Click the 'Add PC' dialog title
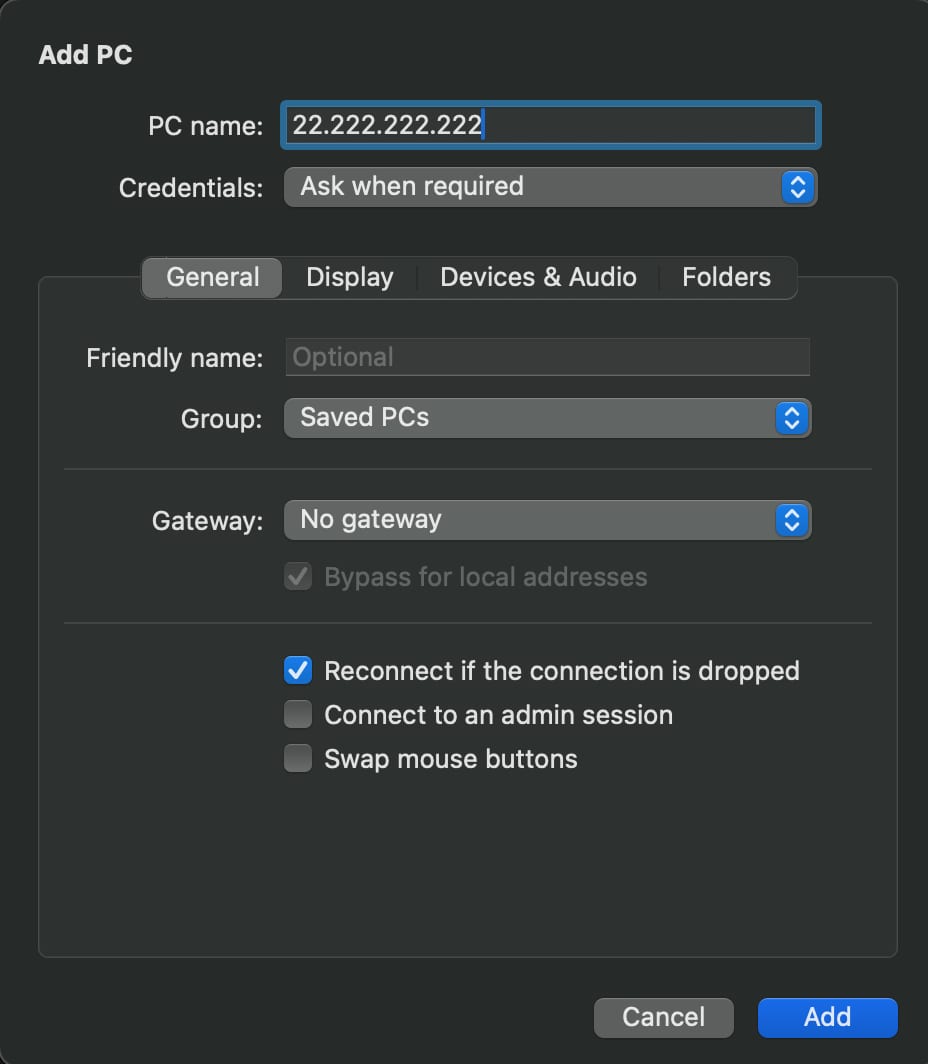The width and height of the screenshot is (928, 1064). tap(85, 55)
